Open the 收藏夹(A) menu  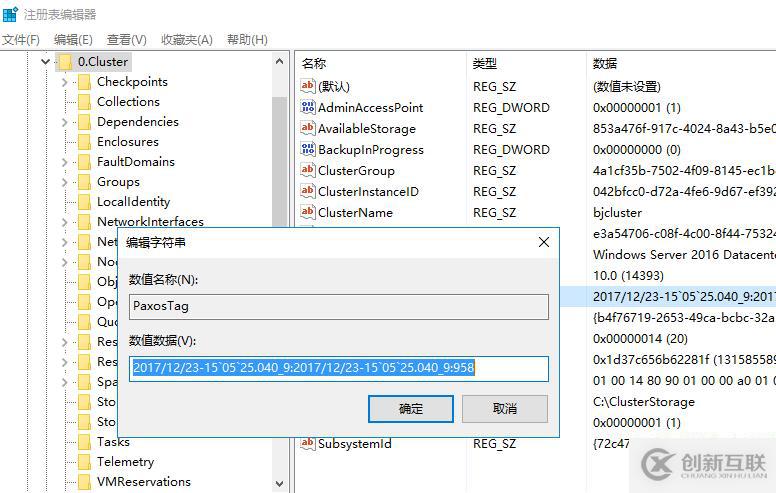click(187, 40)
